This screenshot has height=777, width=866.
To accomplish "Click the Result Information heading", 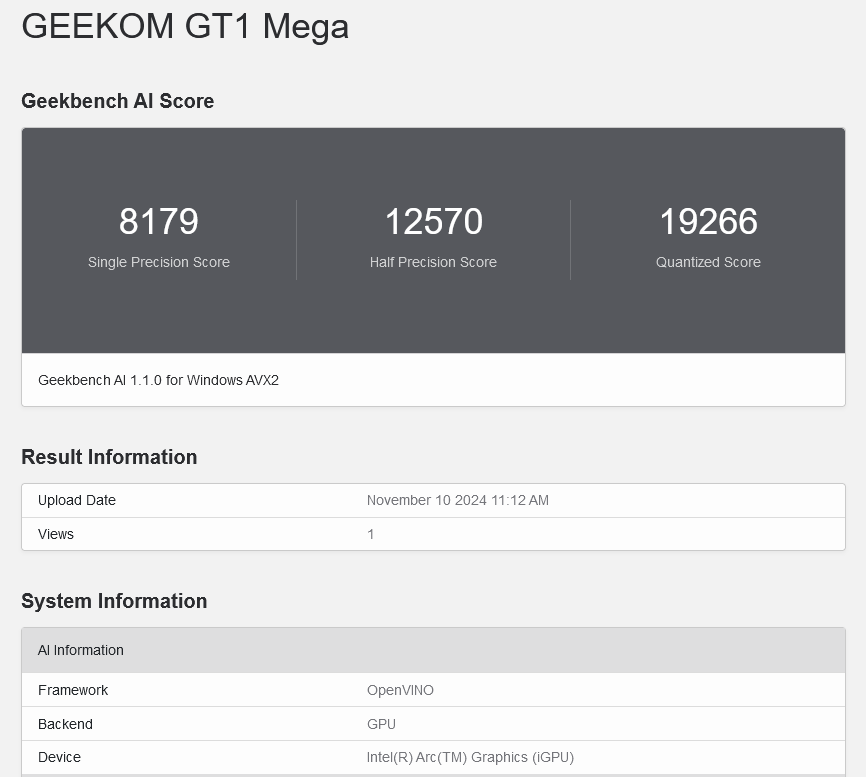I will click(109, 457).
